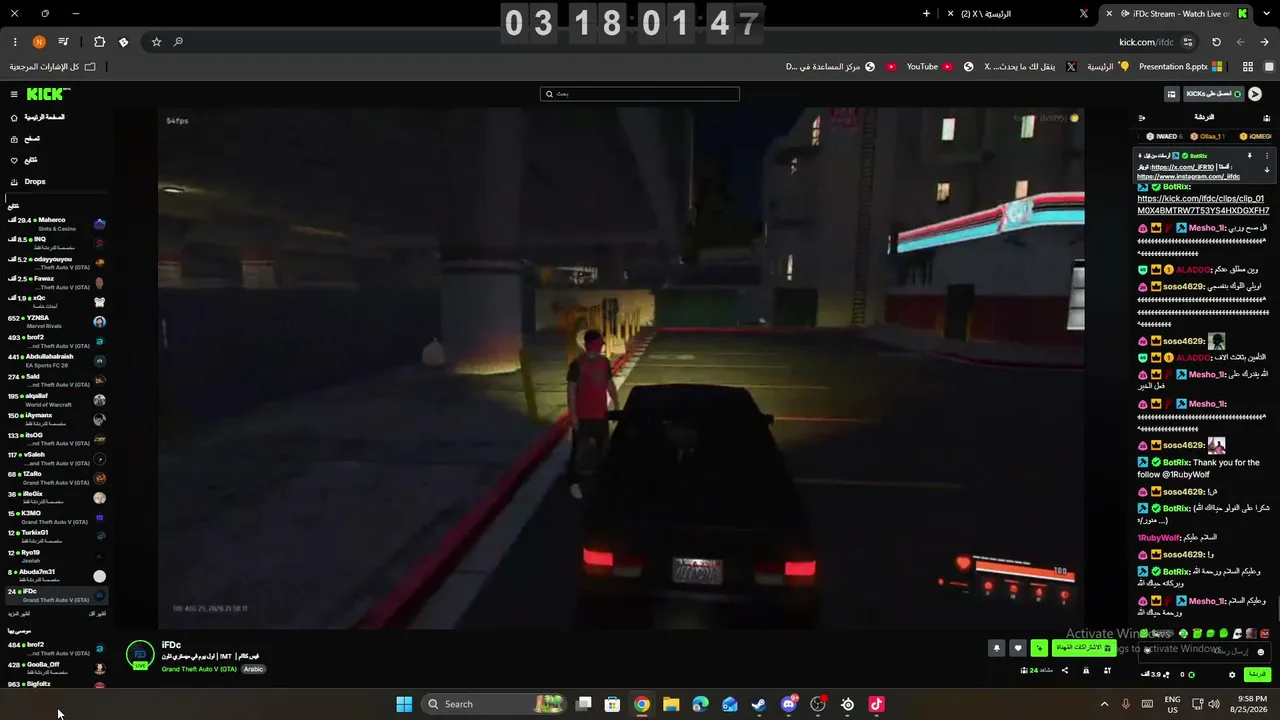Click the Windows taskbar Search box
The height and width of the screenshot is (720, 1280).
click(494, 704)
